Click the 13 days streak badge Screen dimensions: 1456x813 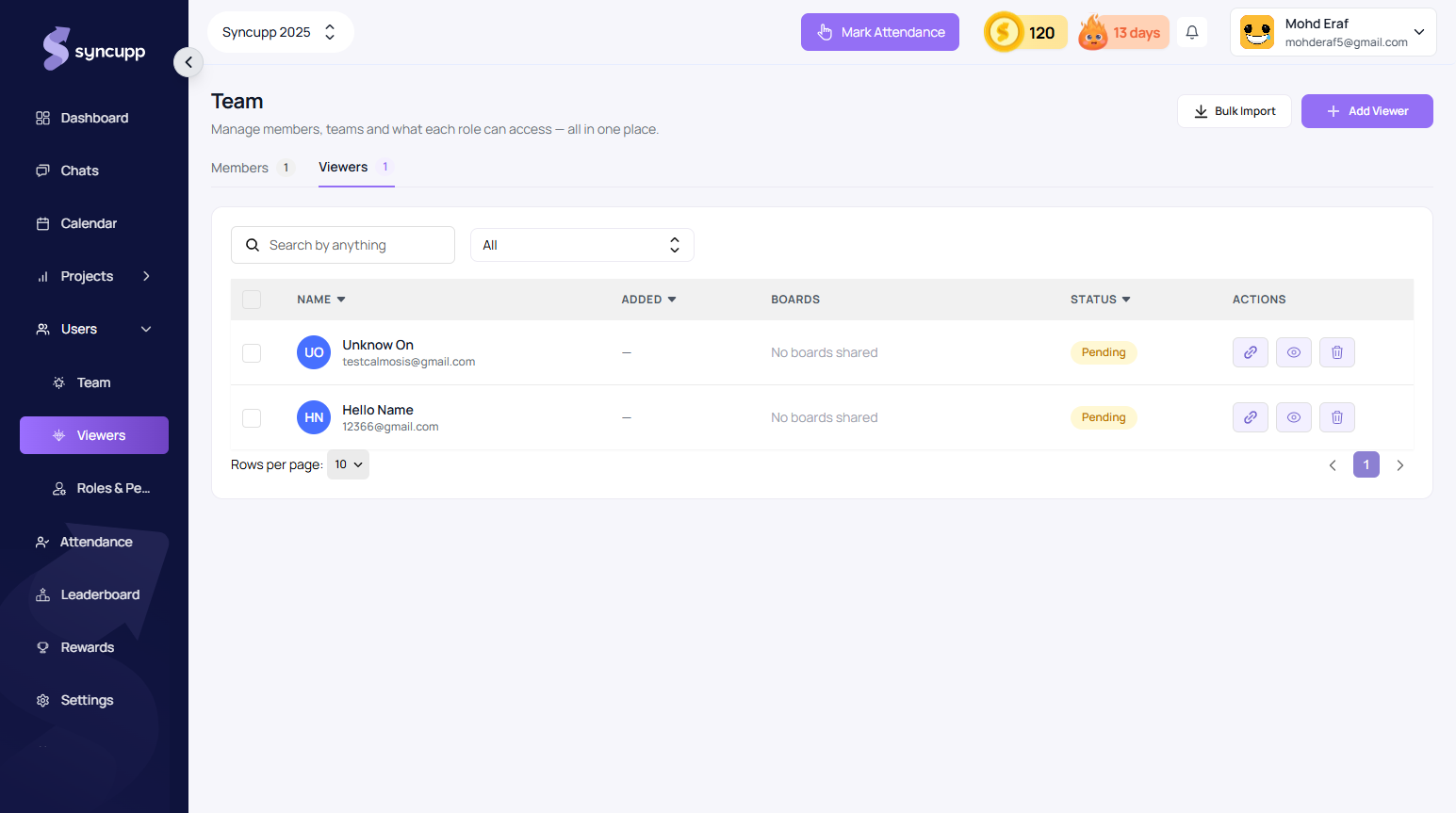[x=1123, y=32]
